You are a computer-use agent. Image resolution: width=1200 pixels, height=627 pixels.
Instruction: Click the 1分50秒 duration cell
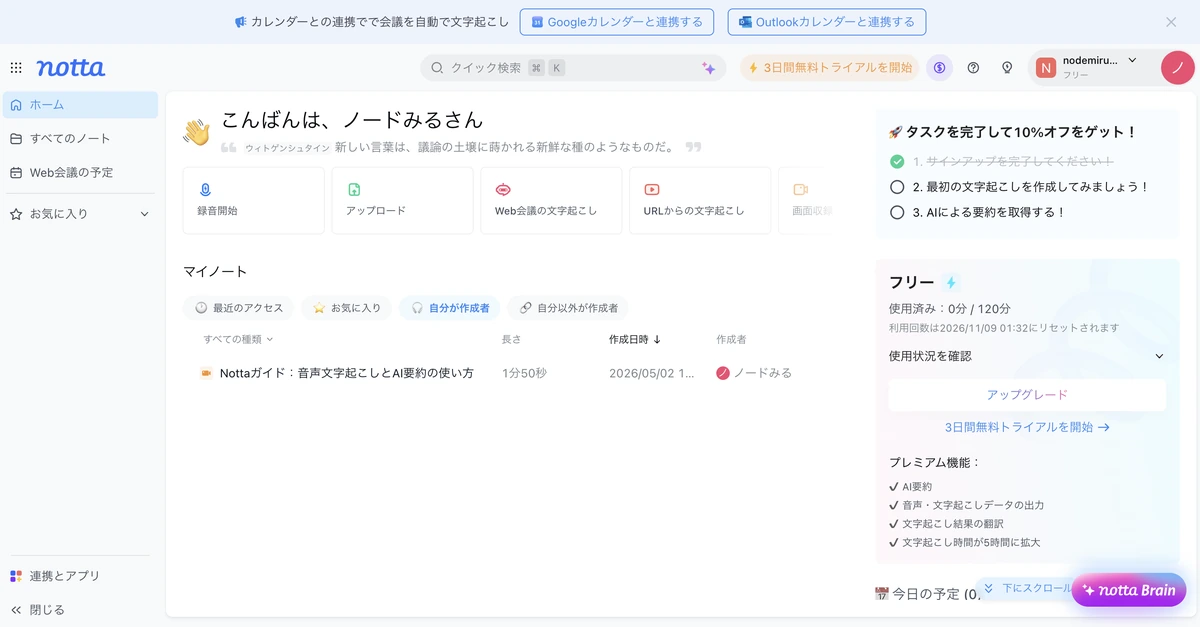(x=524, y=373)
